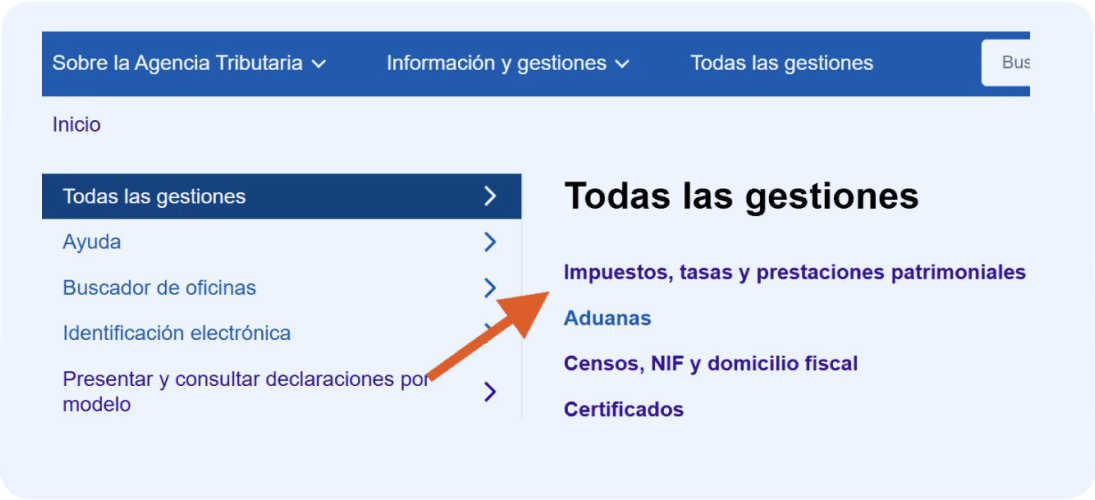Viewport: 1095px width, 500px height.
Task: Open Todas las gestiones in top navigation
Action: coord(781,64)
